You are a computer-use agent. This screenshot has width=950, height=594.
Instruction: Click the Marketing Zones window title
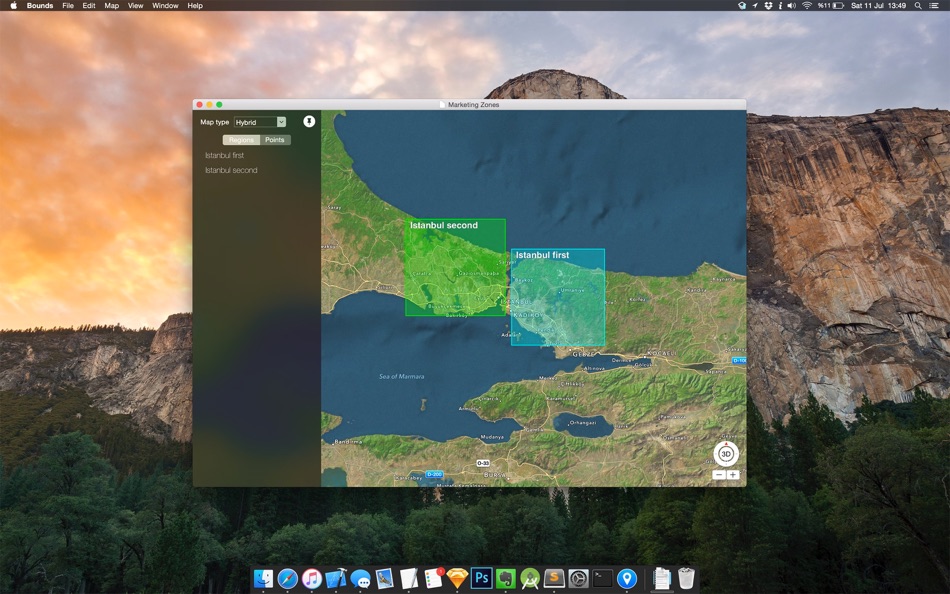473,105
